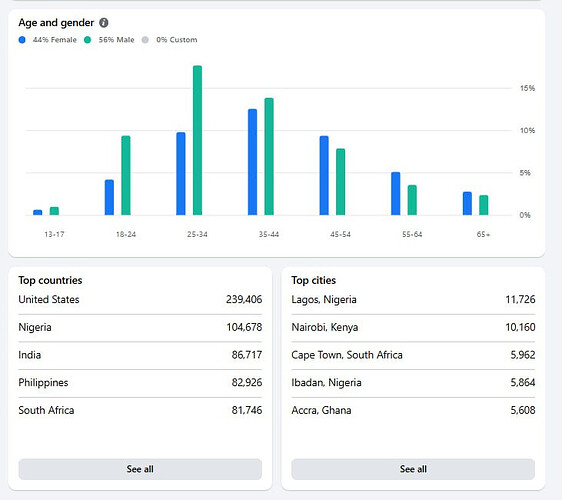Click the 11,726 value for Lagos
562x500 pixels.
pos(520,299)
